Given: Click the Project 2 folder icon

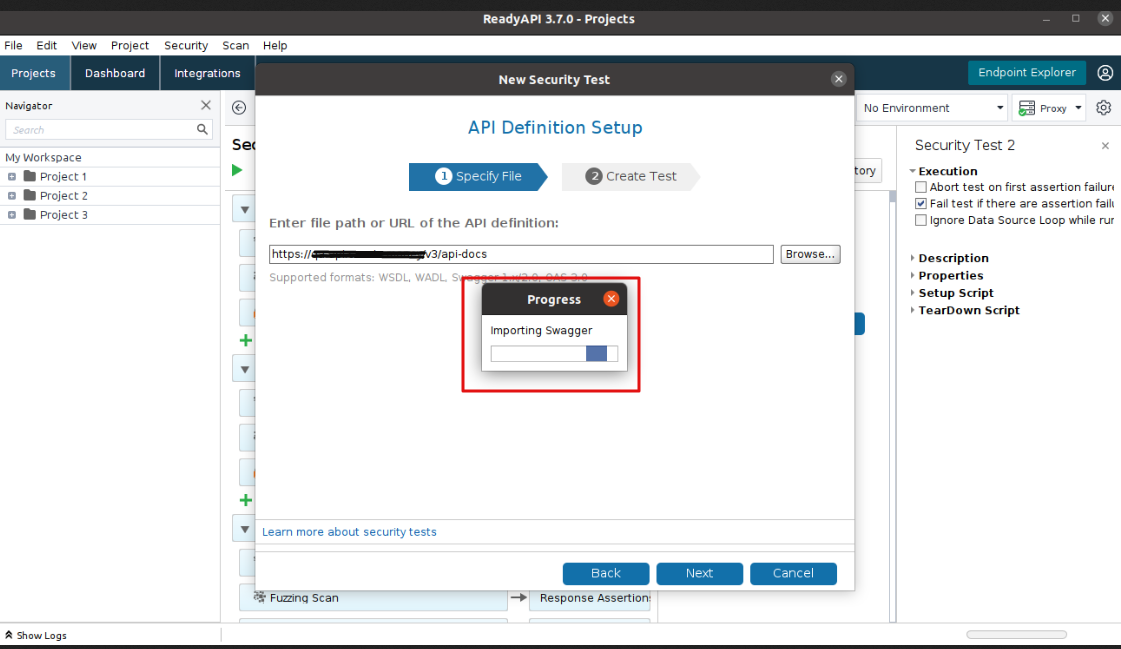Looking at the screenshot, I should click(29, 195).
